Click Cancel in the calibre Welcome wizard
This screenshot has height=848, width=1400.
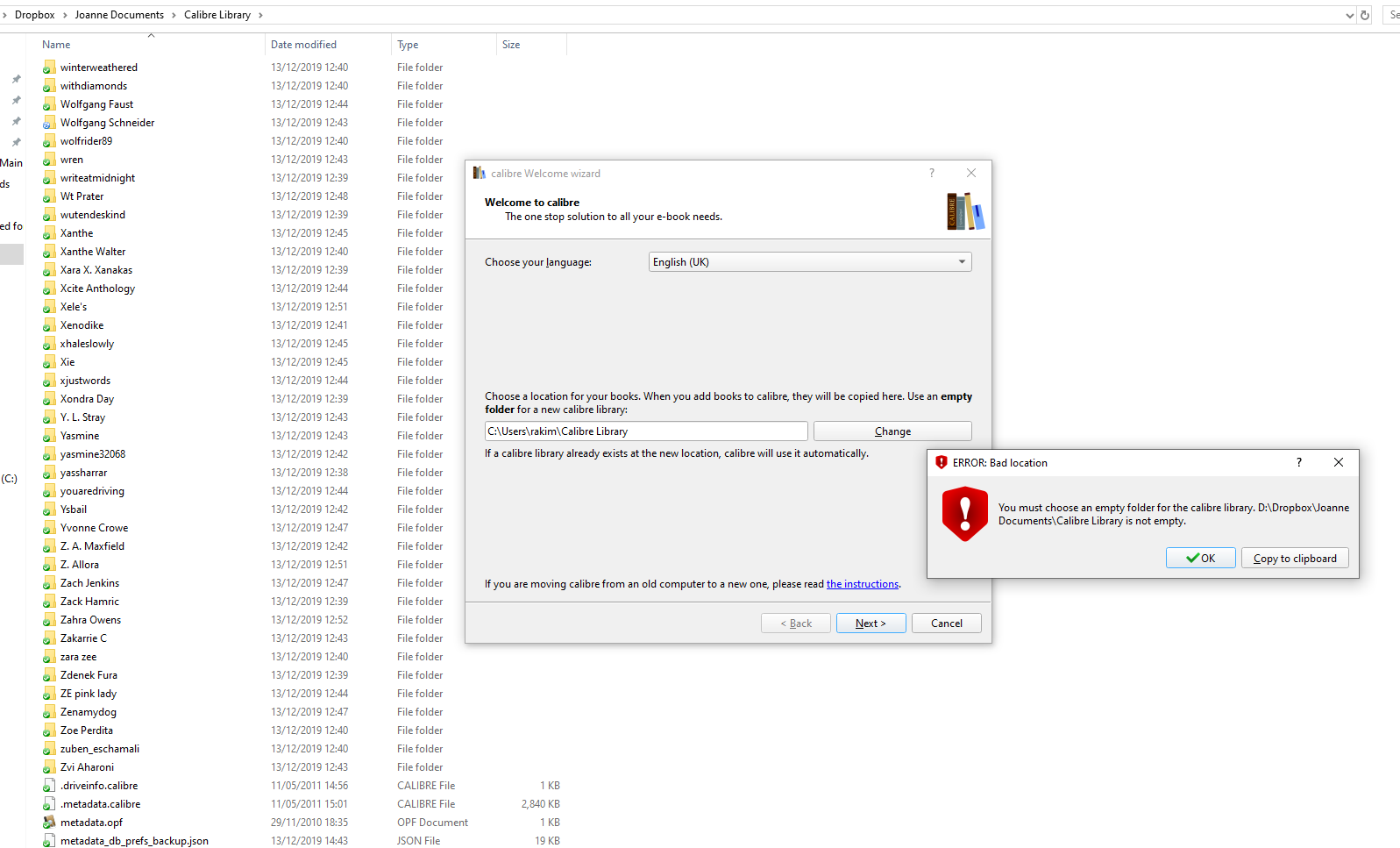947,624
